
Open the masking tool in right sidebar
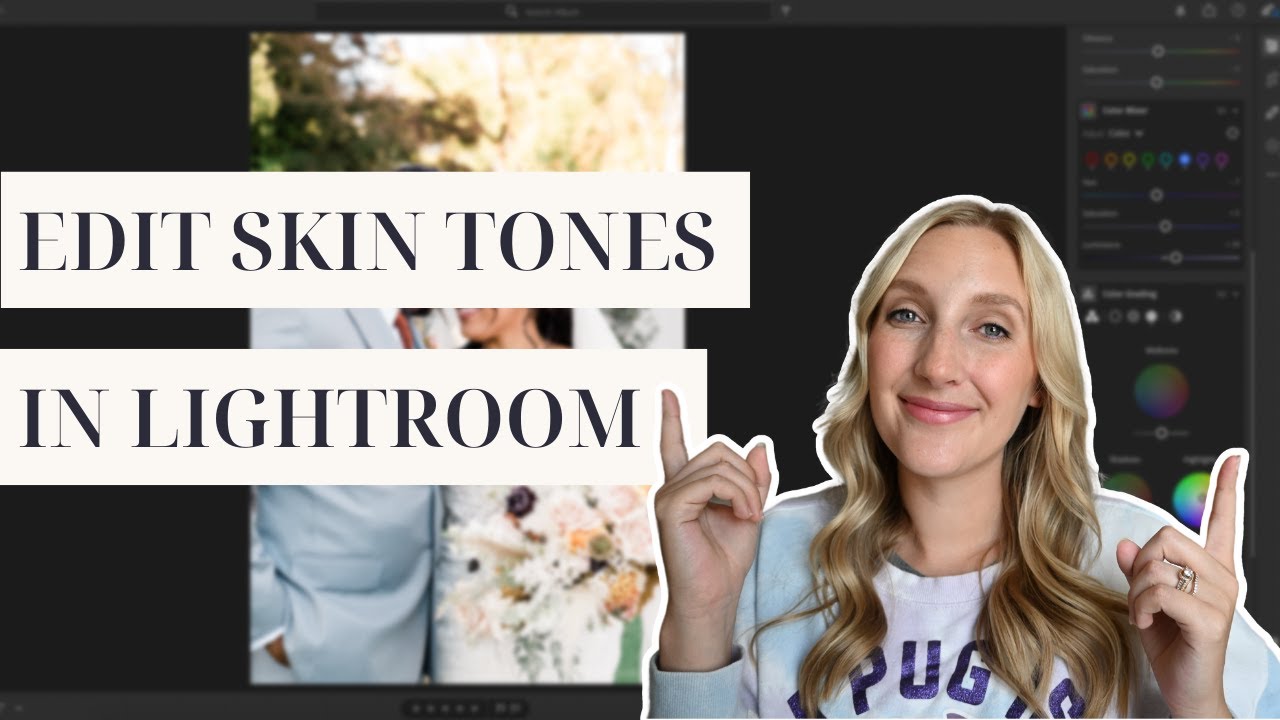[x=1271, y=146]
